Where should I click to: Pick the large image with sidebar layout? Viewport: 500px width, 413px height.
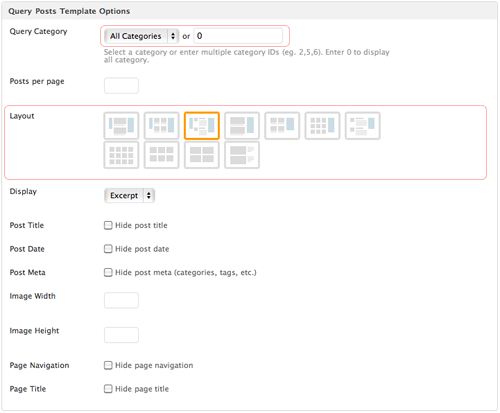(x=242, y=126)
